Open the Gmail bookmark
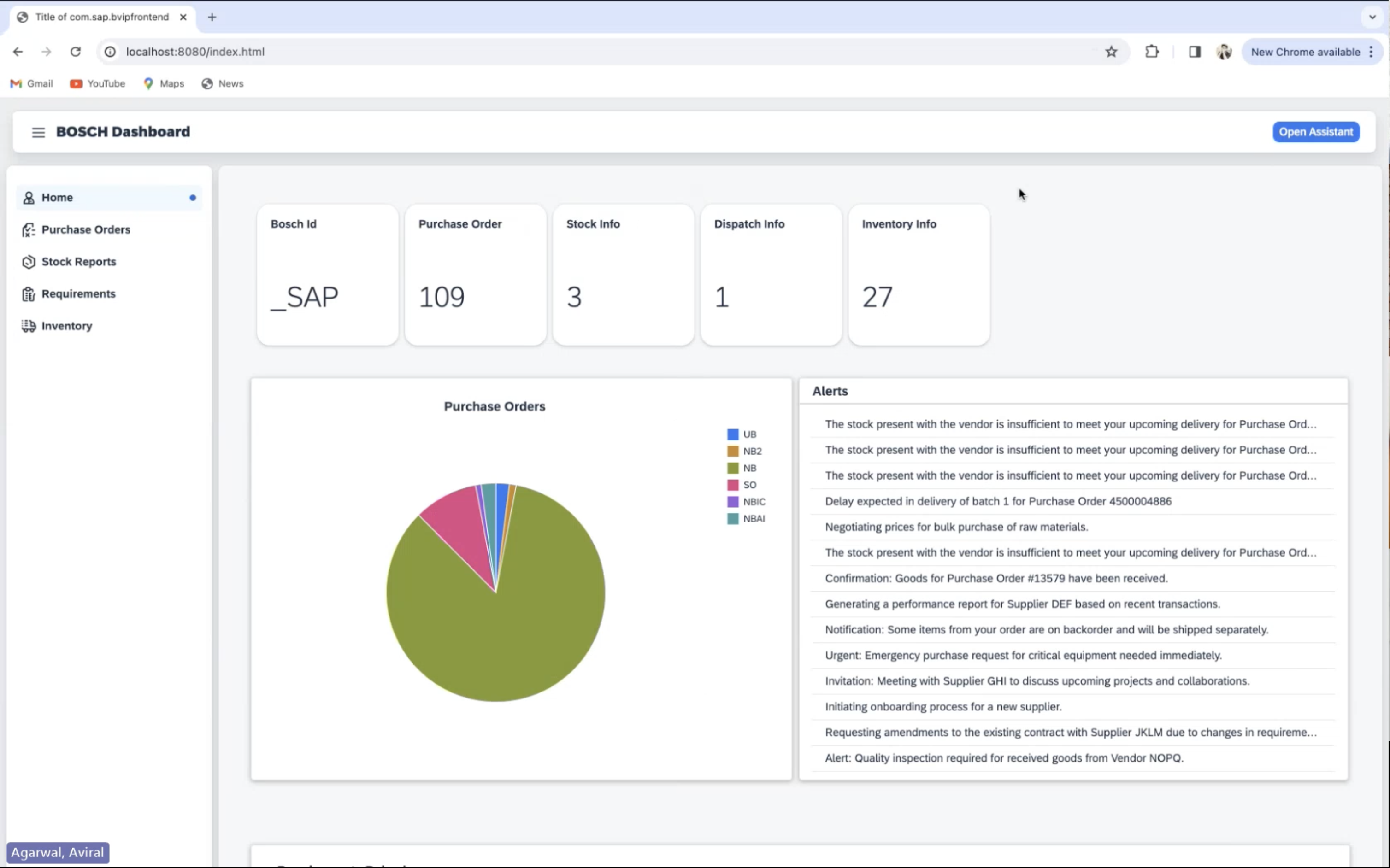The height and width of the screenshot is (868, 1390). click(32, 84)
